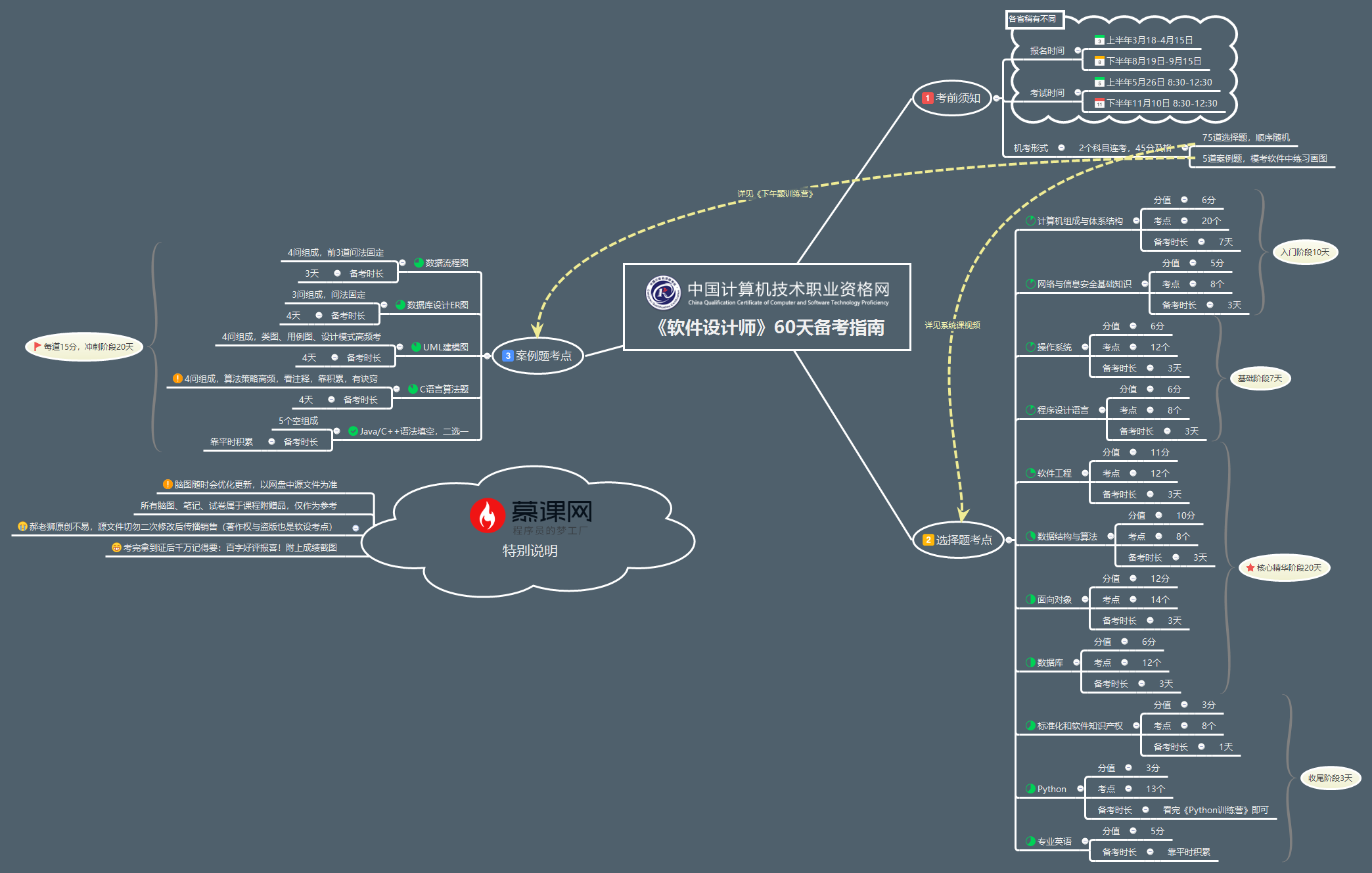
Task: Select the 程序设计语言 topic
Action: (x=1063, y=410)
